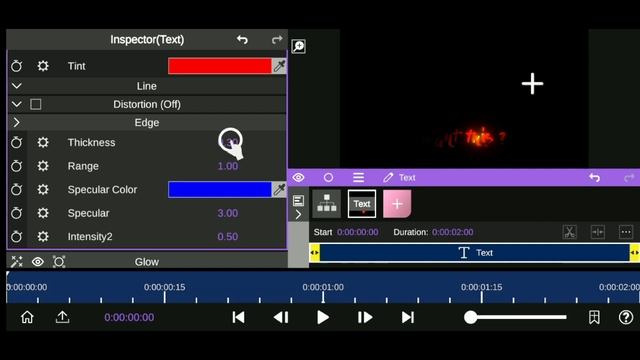
Task: Toggle keyframe stopwatch for Tint
Action: tap(16, 66)
